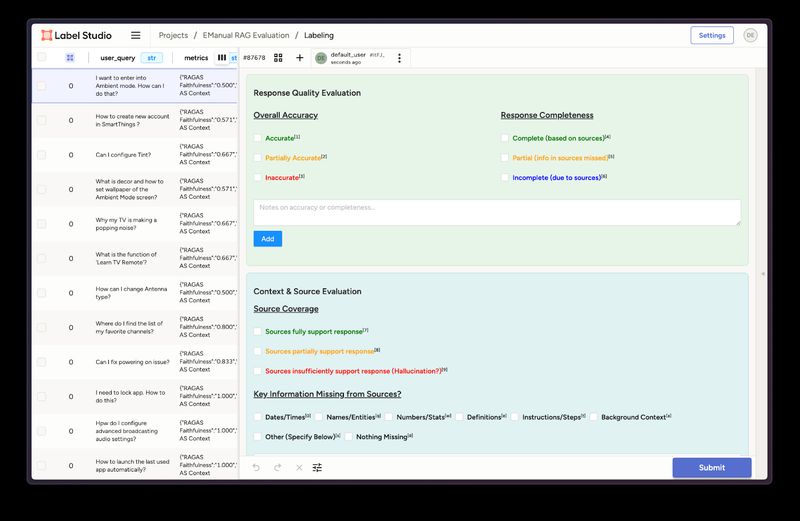Open labeling settings sliders icon
This screenshot has height=521, width=800.
click(x=317, y=467)
